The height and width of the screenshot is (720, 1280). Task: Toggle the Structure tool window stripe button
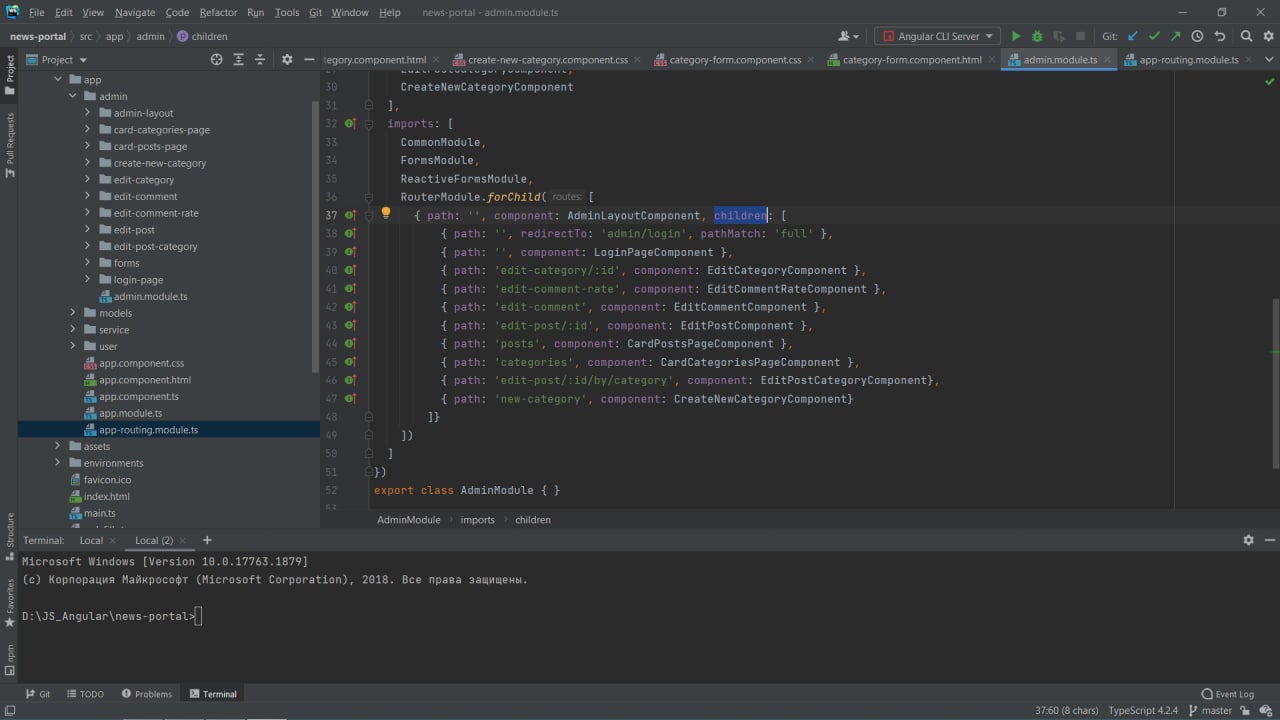(x=10, y=531)
